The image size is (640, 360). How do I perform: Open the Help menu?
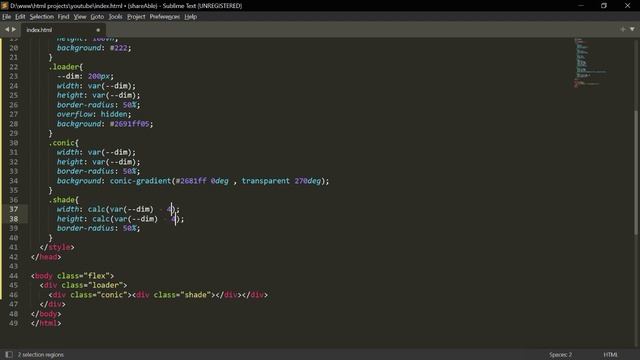[191, 17]
